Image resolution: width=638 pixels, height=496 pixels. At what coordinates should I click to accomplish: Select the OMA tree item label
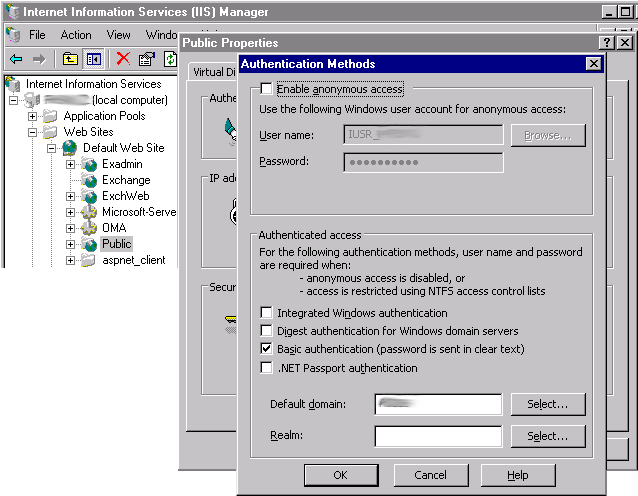tap(114, 228)
